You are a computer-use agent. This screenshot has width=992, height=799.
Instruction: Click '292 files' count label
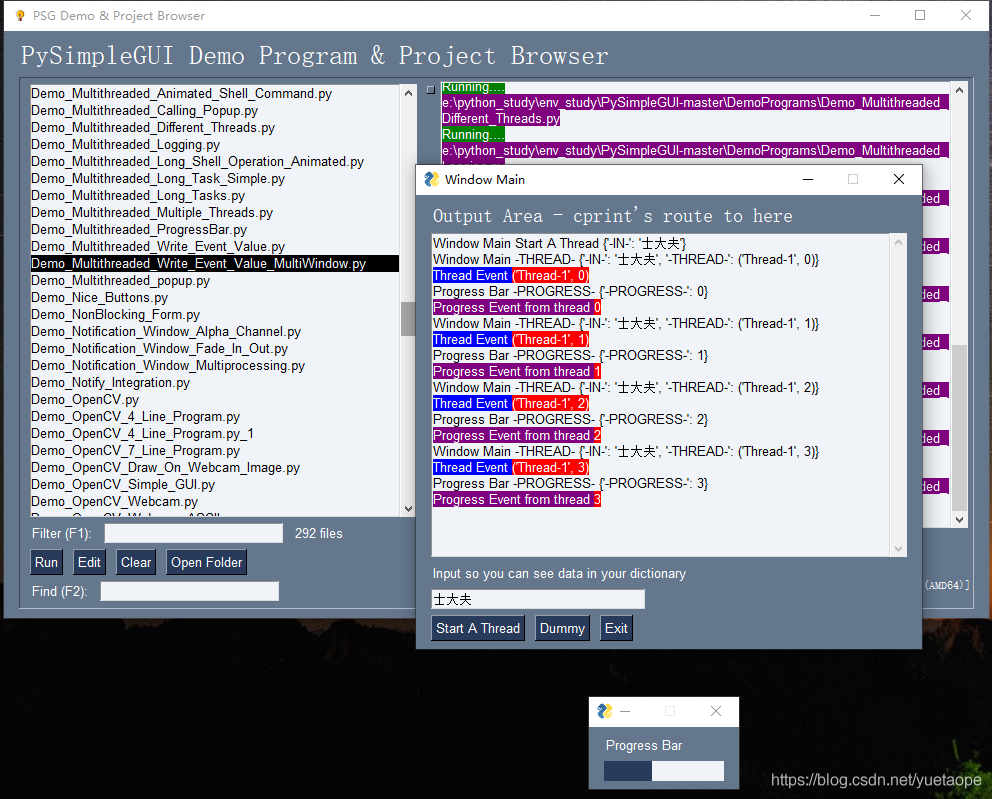click(x=318, y=534)
